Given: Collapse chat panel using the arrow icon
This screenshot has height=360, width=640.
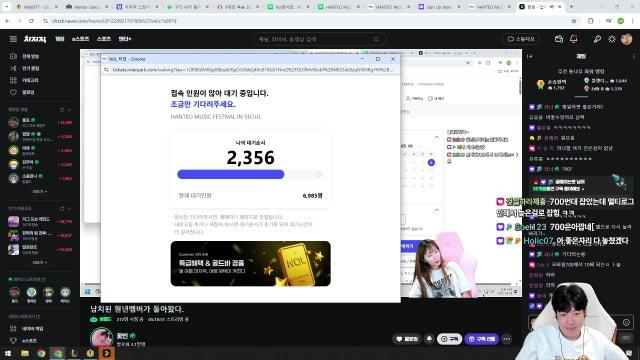Looking at the screenshot, I should point(530,56).
